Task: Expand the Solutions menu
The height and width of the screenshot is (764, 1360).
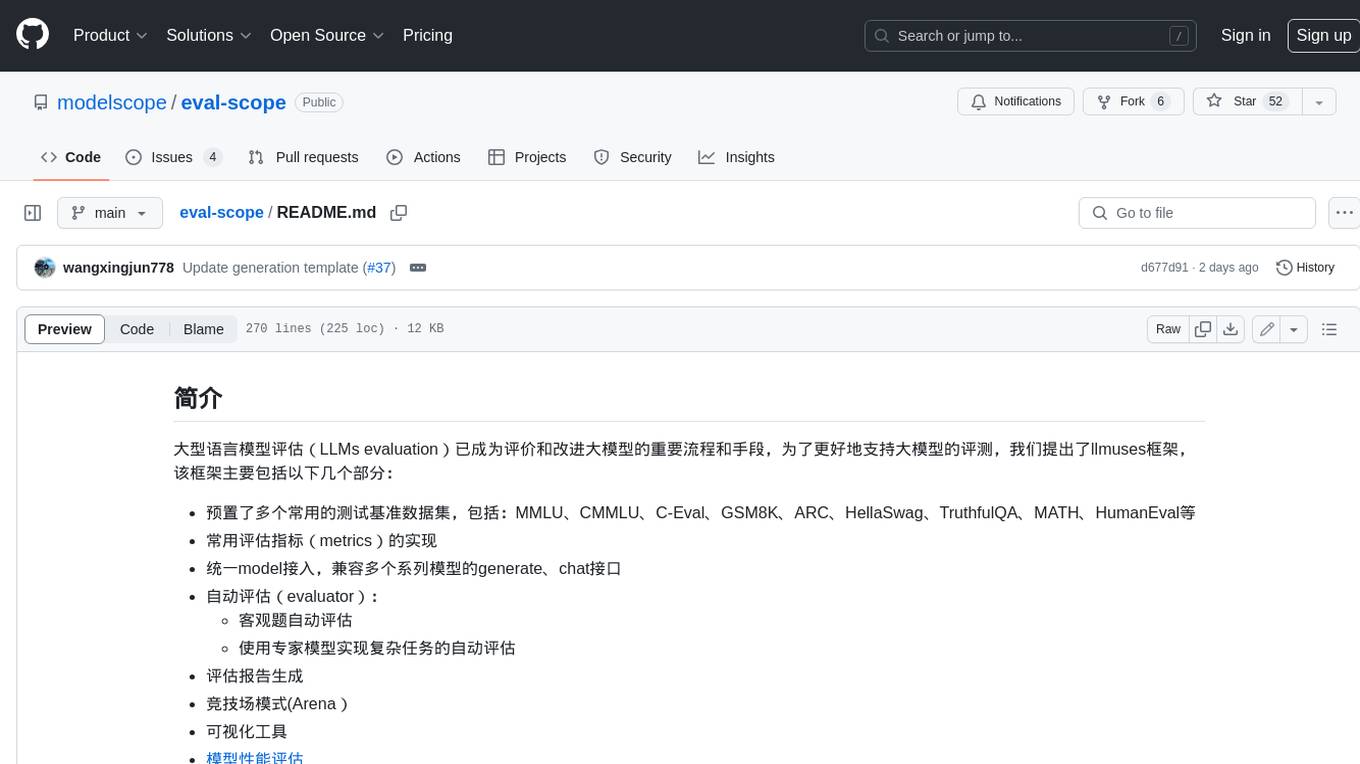Action: click(x=207, y=35)
